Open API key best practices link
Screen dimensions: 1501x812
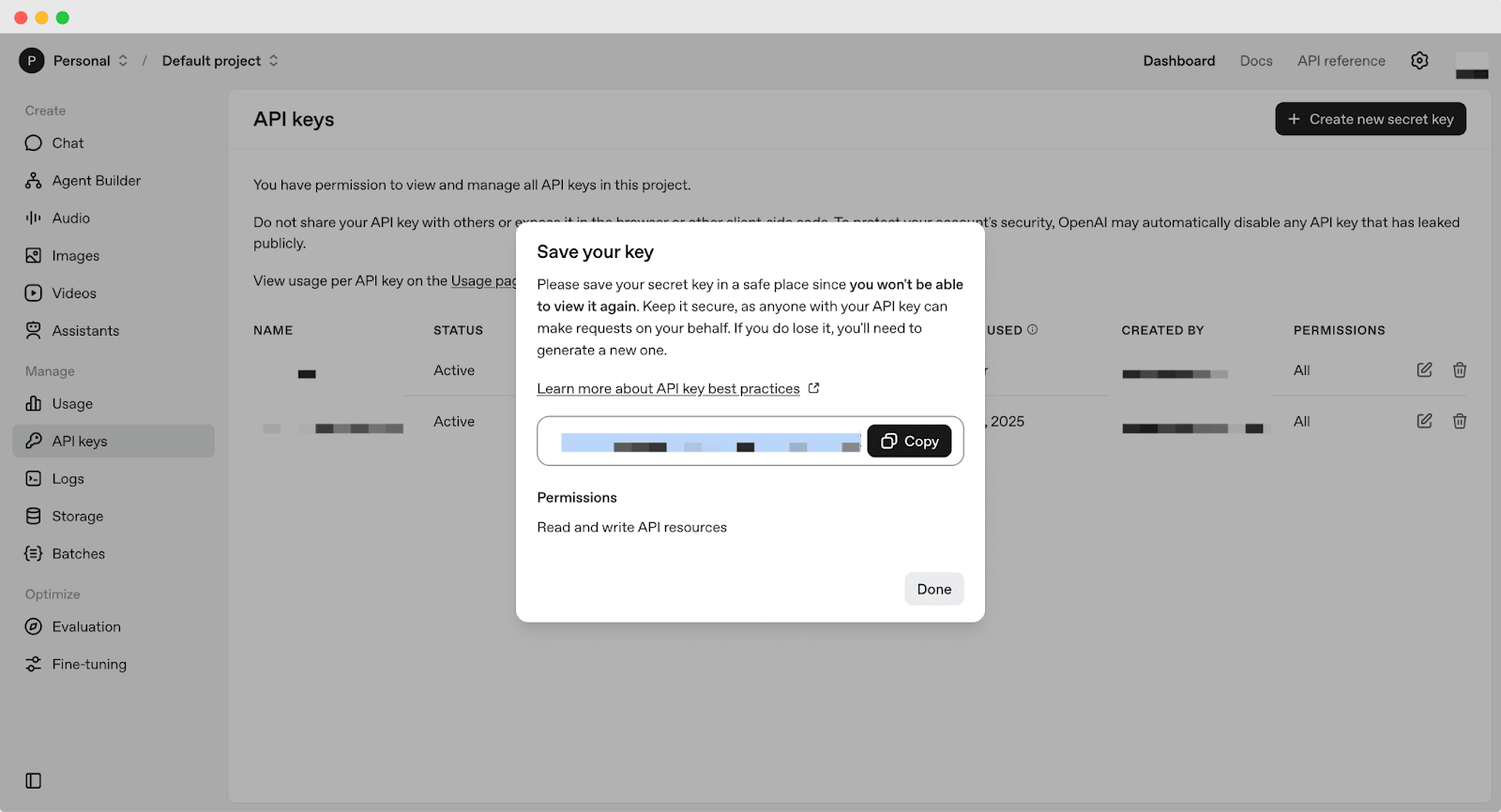point(668,389)
